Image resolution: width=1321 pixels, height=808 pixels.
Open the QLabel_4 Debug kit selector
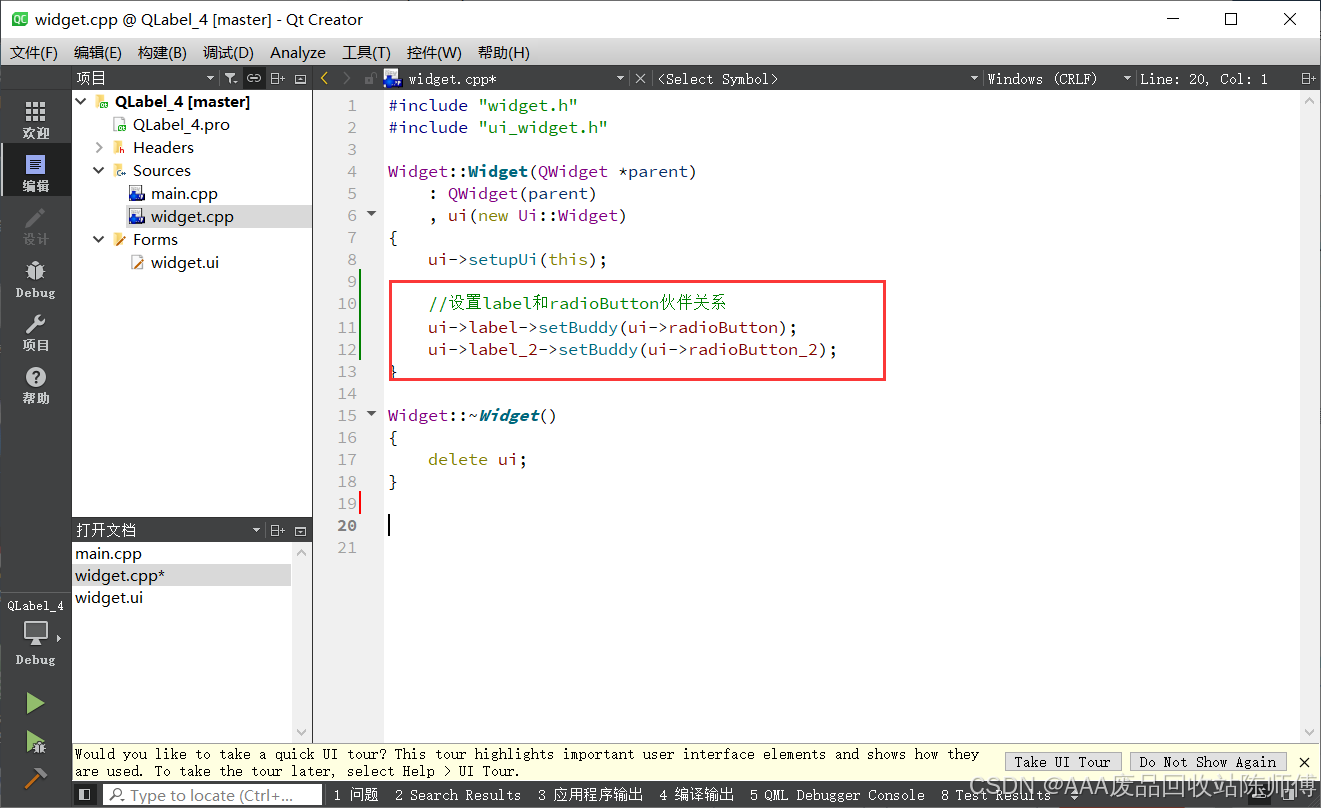click(x=36, y=633)
